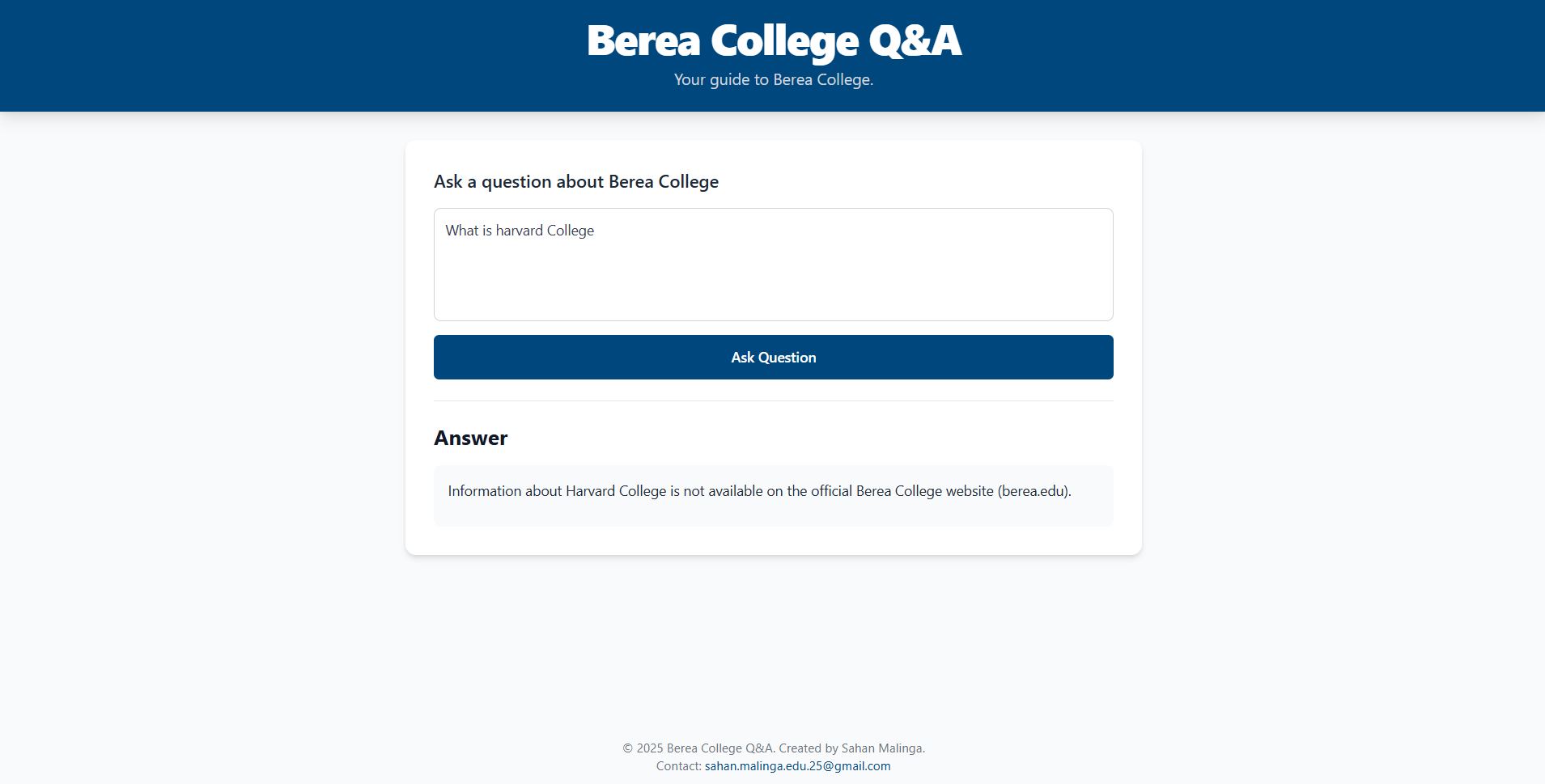This screenshot has width=1545, height=784.
Task: Click the "Your guide to Berea College." subtitle
Action: pyautogui.click(x=773, y=79)
